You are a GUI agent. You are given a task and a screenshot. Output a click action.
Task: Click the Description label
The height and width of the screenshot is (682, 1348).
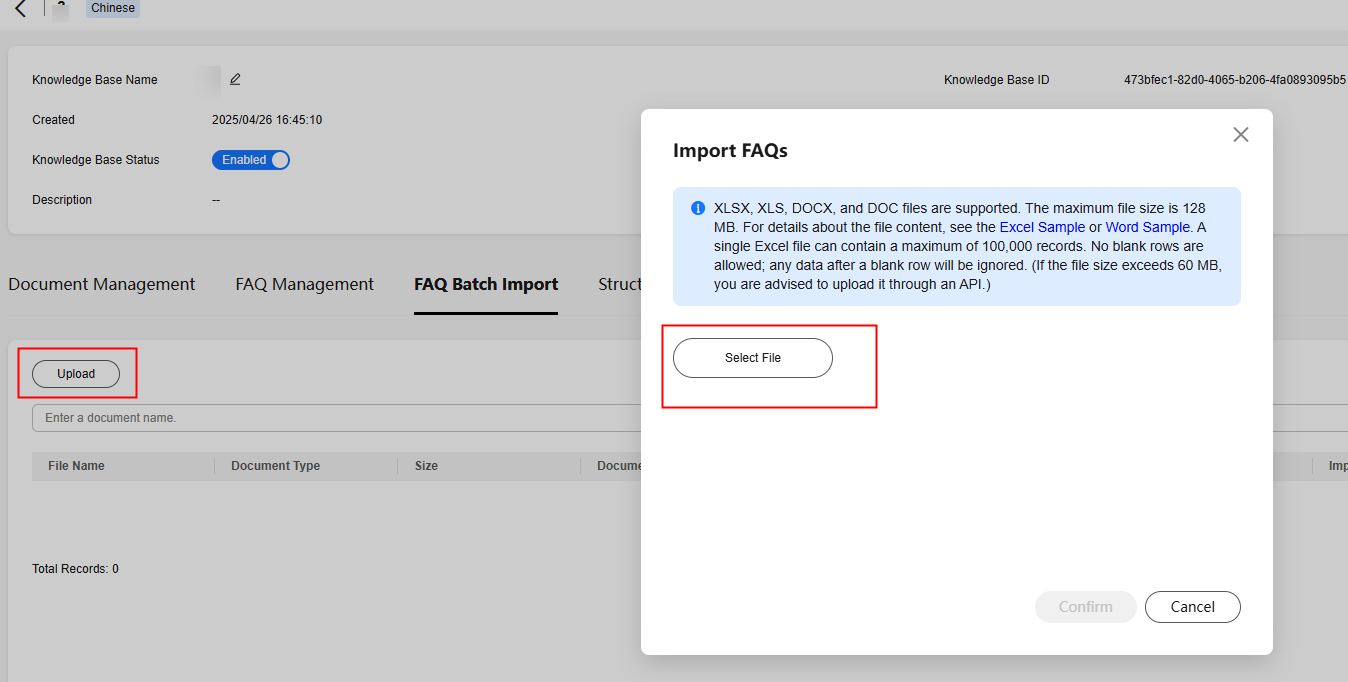[x=62, y=200]
